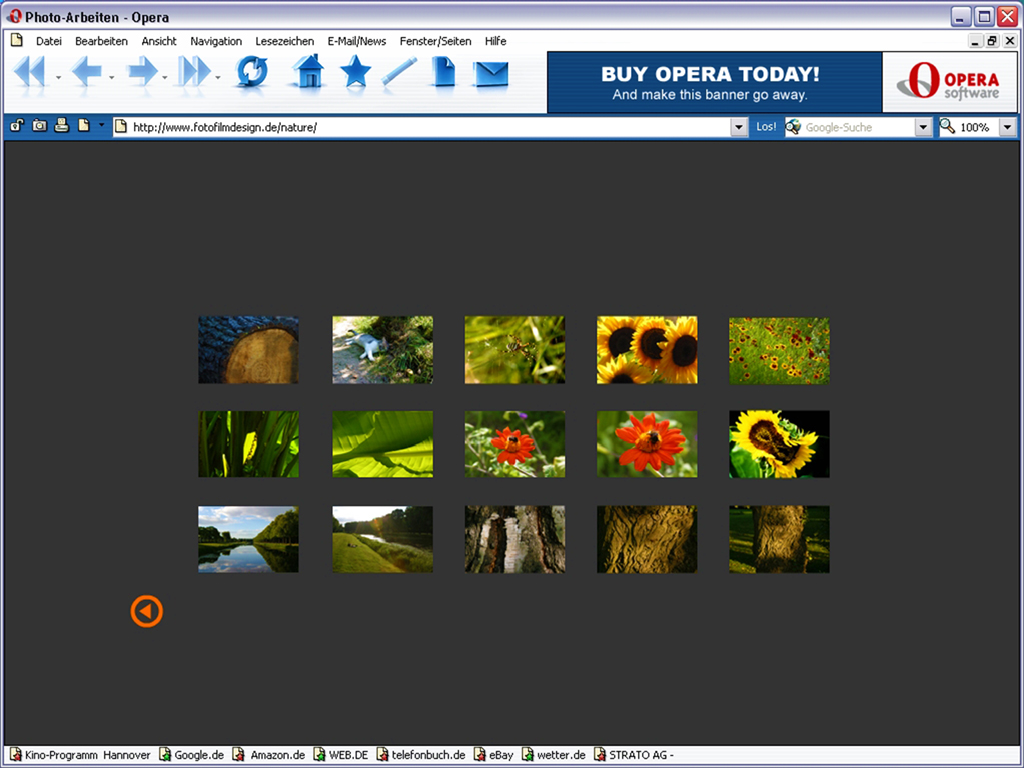Viewport: 1024px width, 768px height.
Task: Print preview with the printer icon
Action: click(x=61, y=125)
